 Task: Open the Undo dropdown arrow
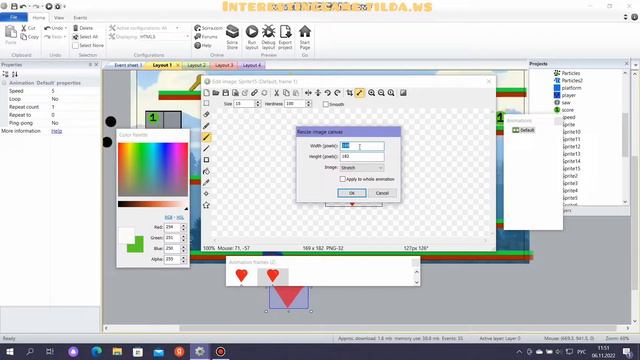pos(66,28)
